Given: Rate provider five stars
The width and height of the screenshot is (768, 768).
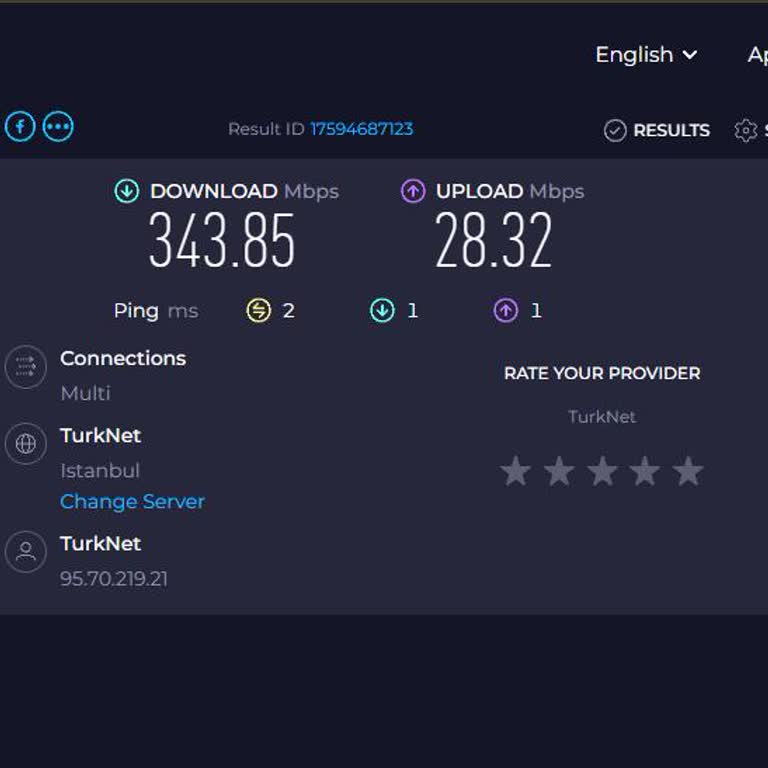Looking at the screenshot, I should 688,471.
